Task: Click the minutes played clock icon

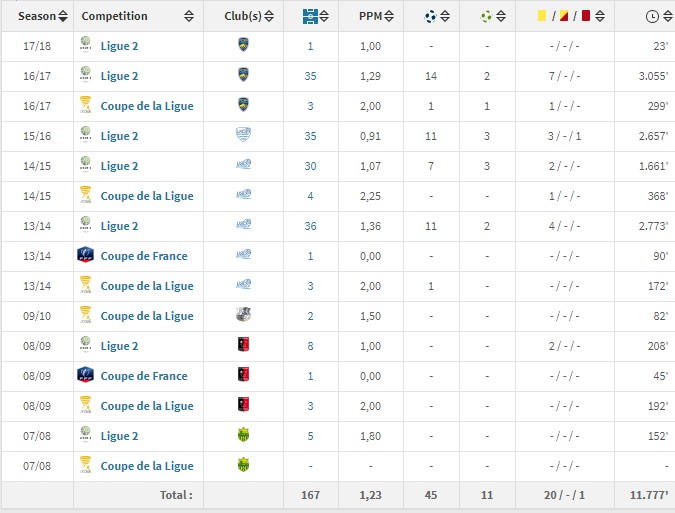Action: (x=652, y=17)
